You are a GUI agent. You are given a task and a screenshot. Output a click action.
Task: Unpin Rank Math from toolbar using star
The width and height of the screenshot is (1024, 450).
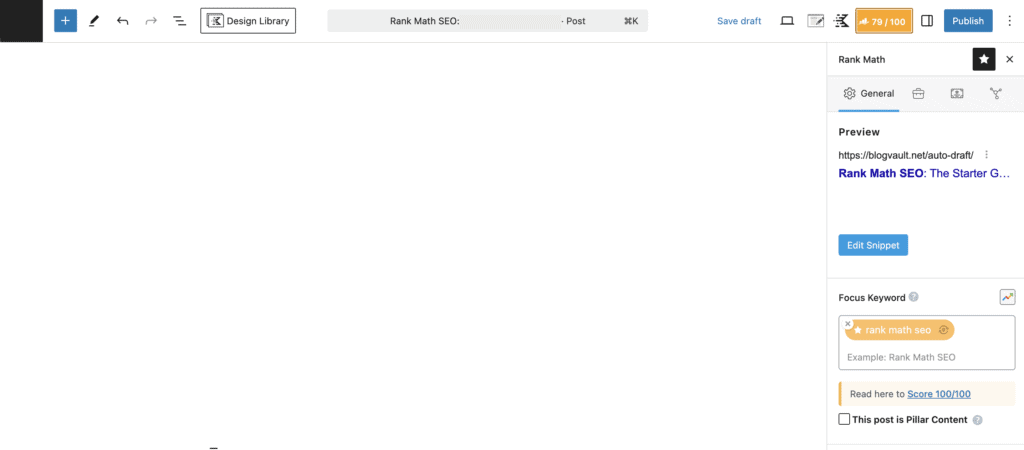click(984, 59)
